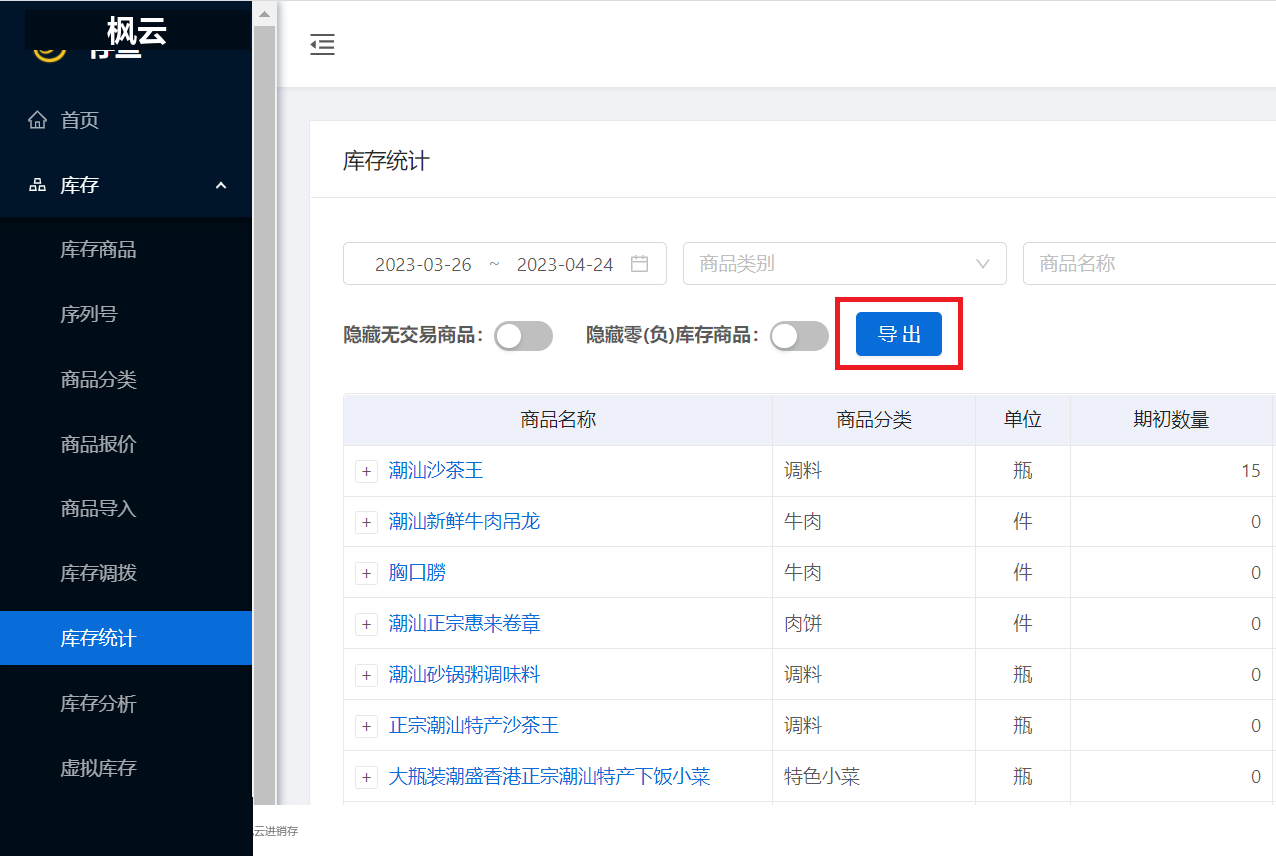Click the end date 2023-04-24

pyautogui.click(x=565, y=265)
